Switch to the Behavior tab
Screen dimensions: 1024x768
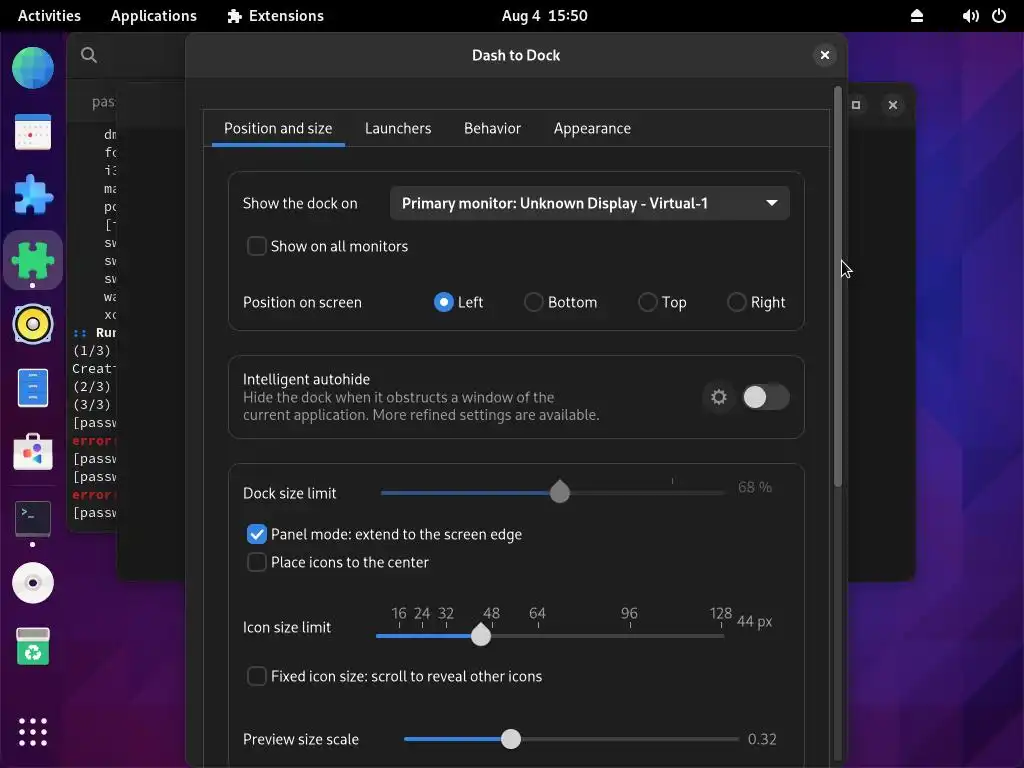coord(492,129)
